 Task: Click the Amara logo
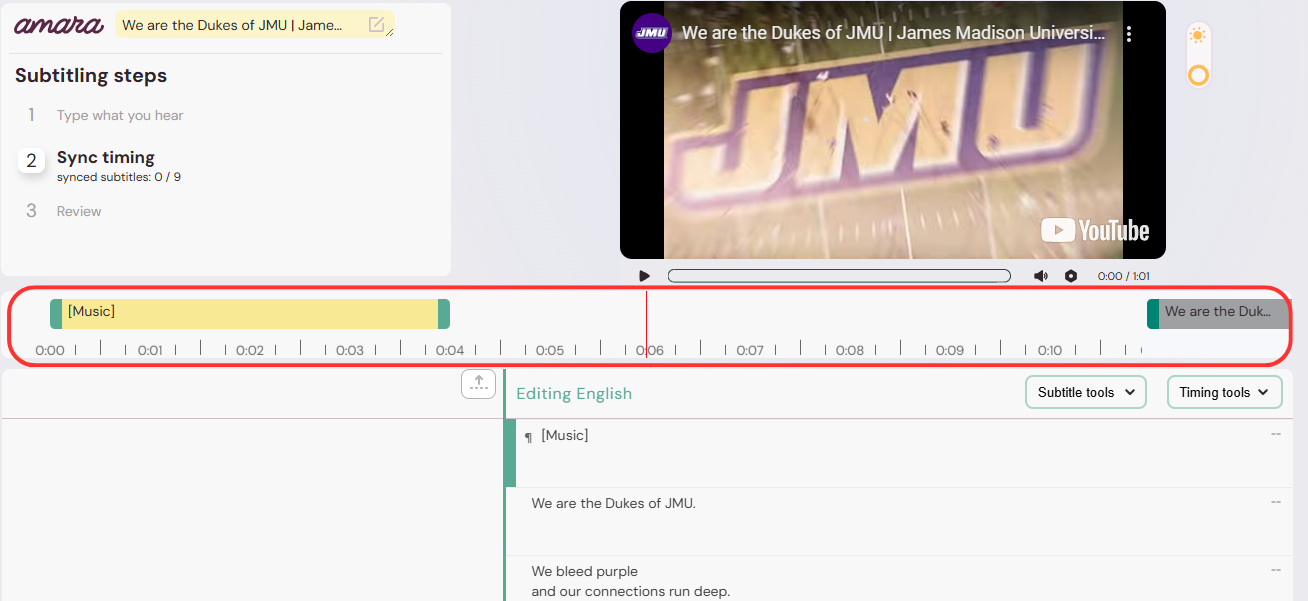58,24
